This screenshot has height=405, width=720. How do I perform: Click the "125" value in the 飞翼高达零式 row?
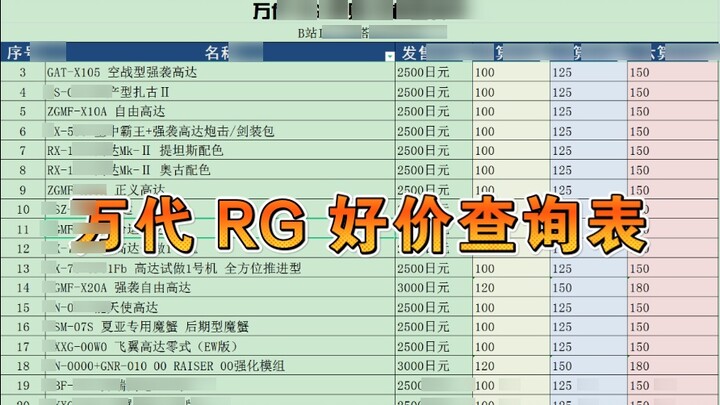(589, 346)
